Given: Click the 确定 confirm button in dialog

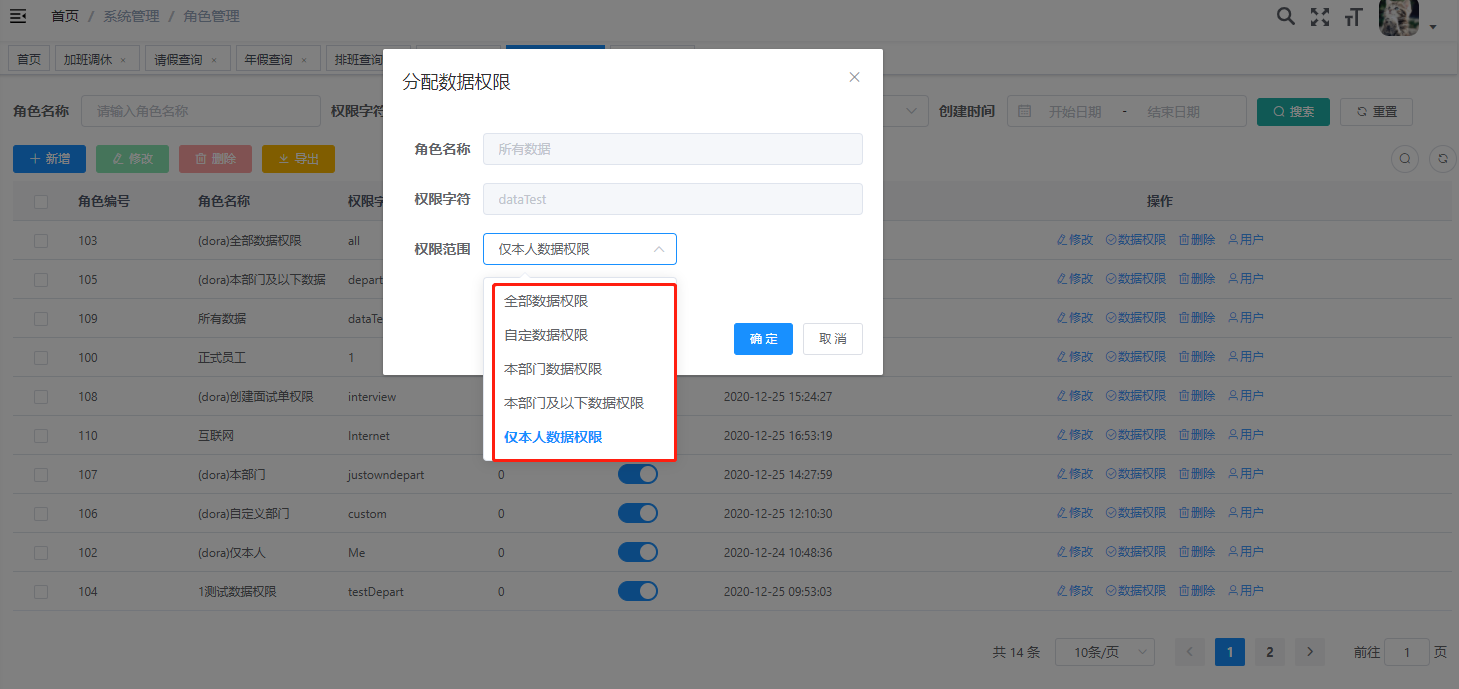Looking at the screenshot, I should pos(762,339).
